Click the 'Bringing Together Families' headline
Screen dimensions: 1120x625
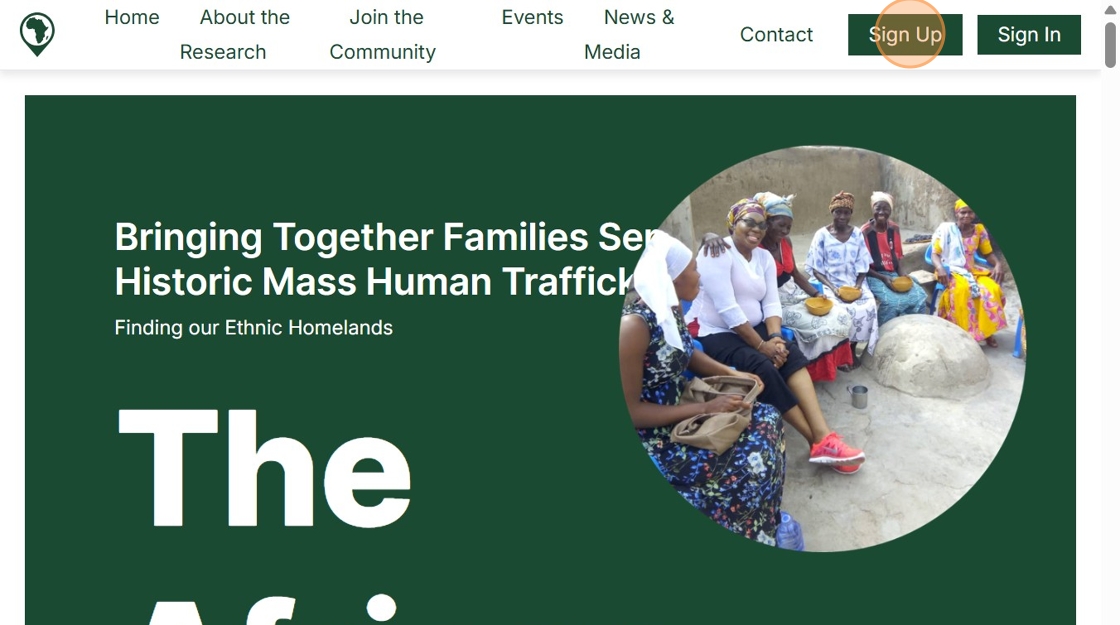tap(380, 259)
